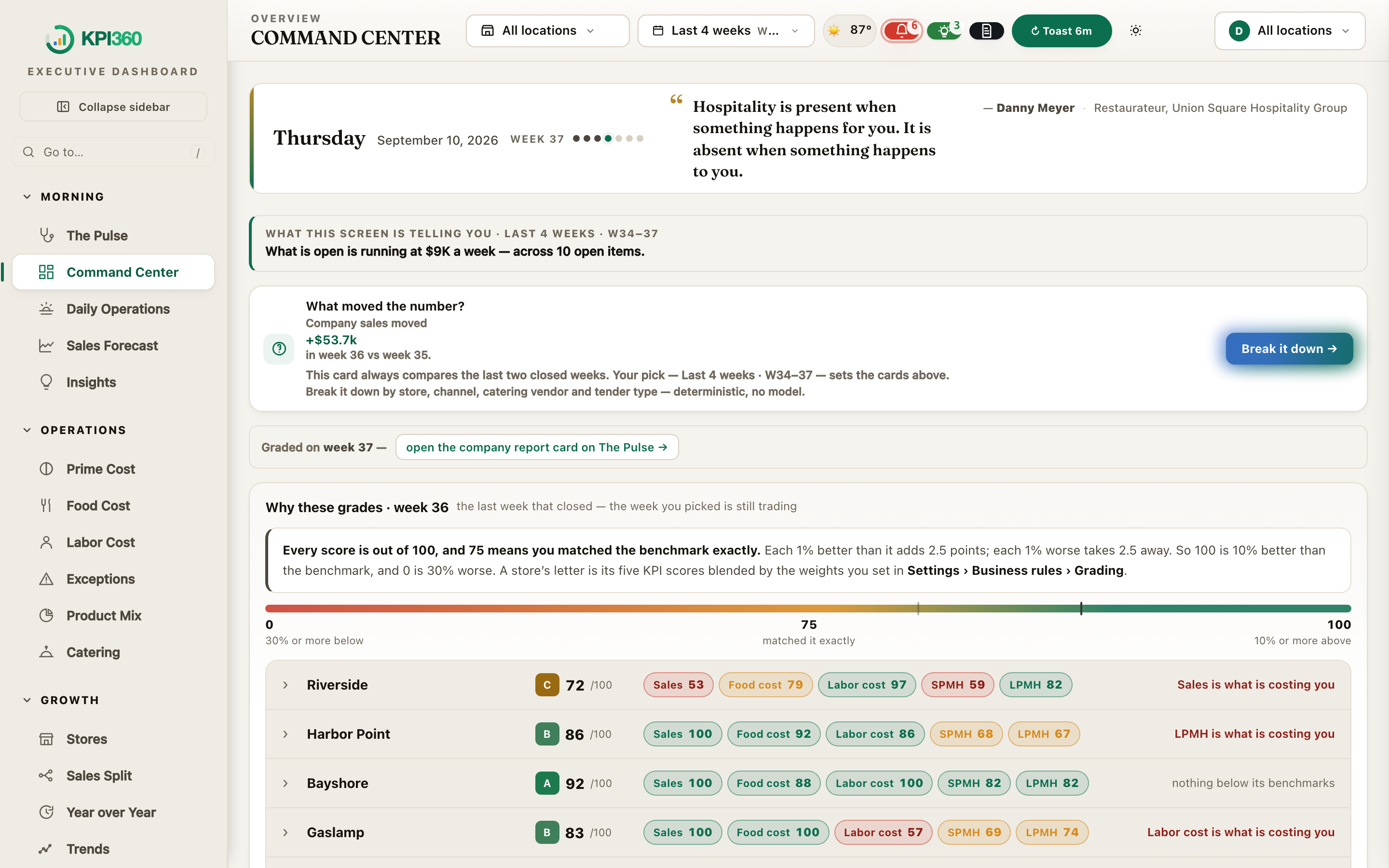Click the Labor Cost person icon

tap(46, 542)
